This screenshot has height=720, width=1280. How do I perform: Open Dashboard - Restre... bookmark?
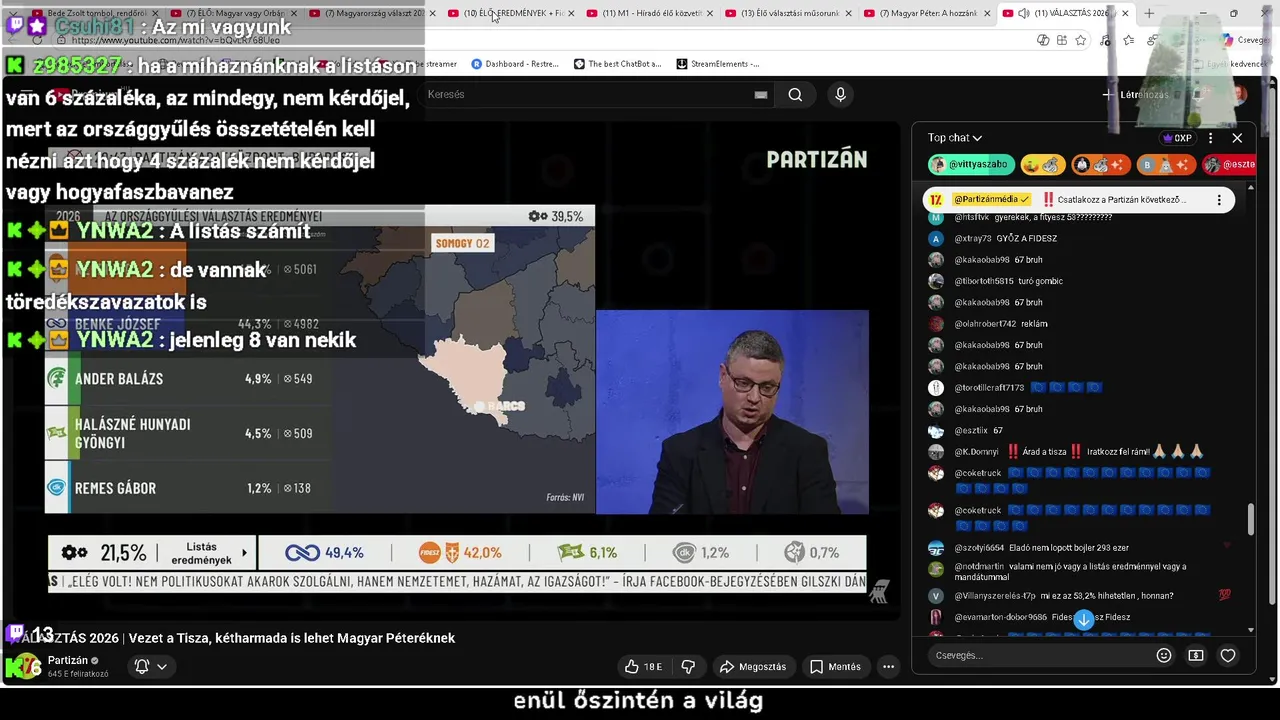click(x=515, y=63)
